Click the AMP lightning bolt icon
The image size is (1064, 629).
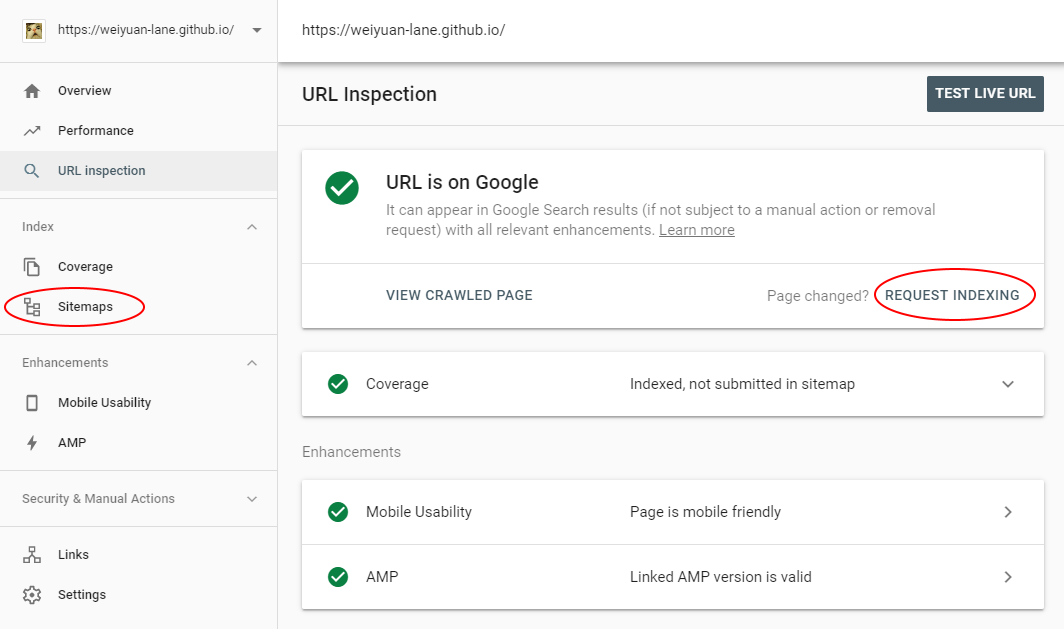(32, 443)
